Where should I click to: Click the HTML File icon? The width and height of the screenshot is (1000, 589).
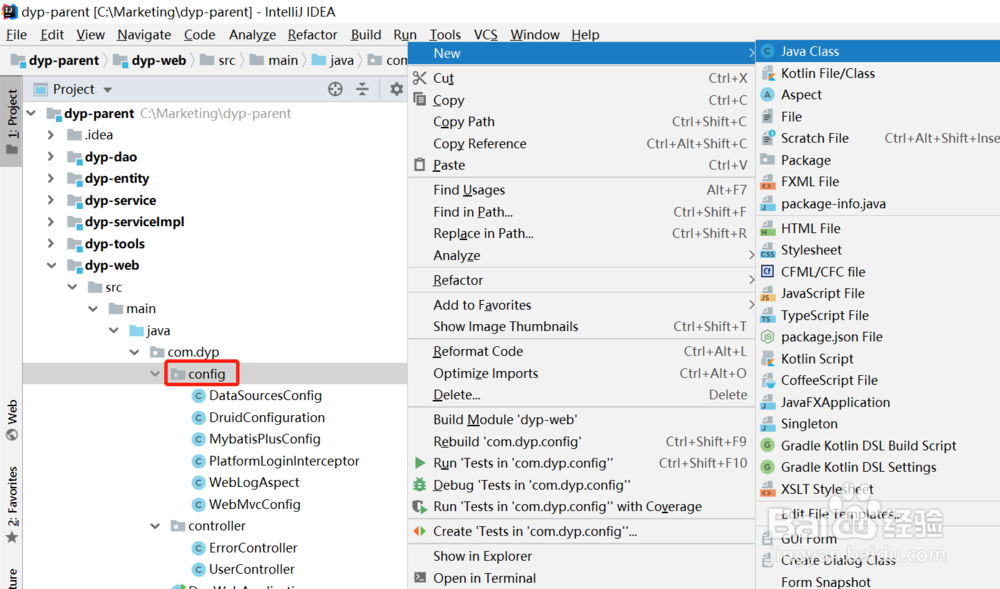coord(768,228)
